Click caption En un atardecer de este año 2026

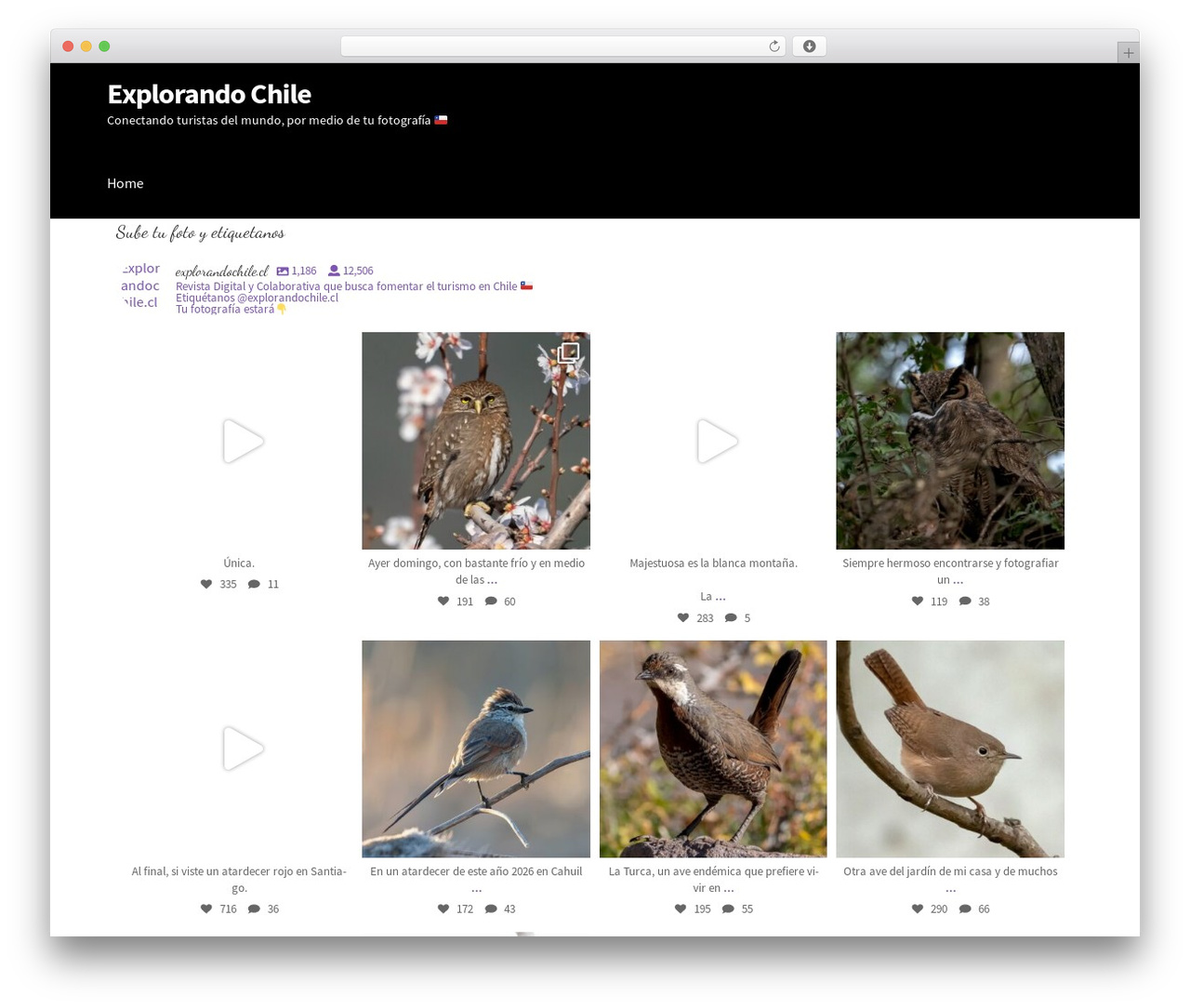coord(476,880)
